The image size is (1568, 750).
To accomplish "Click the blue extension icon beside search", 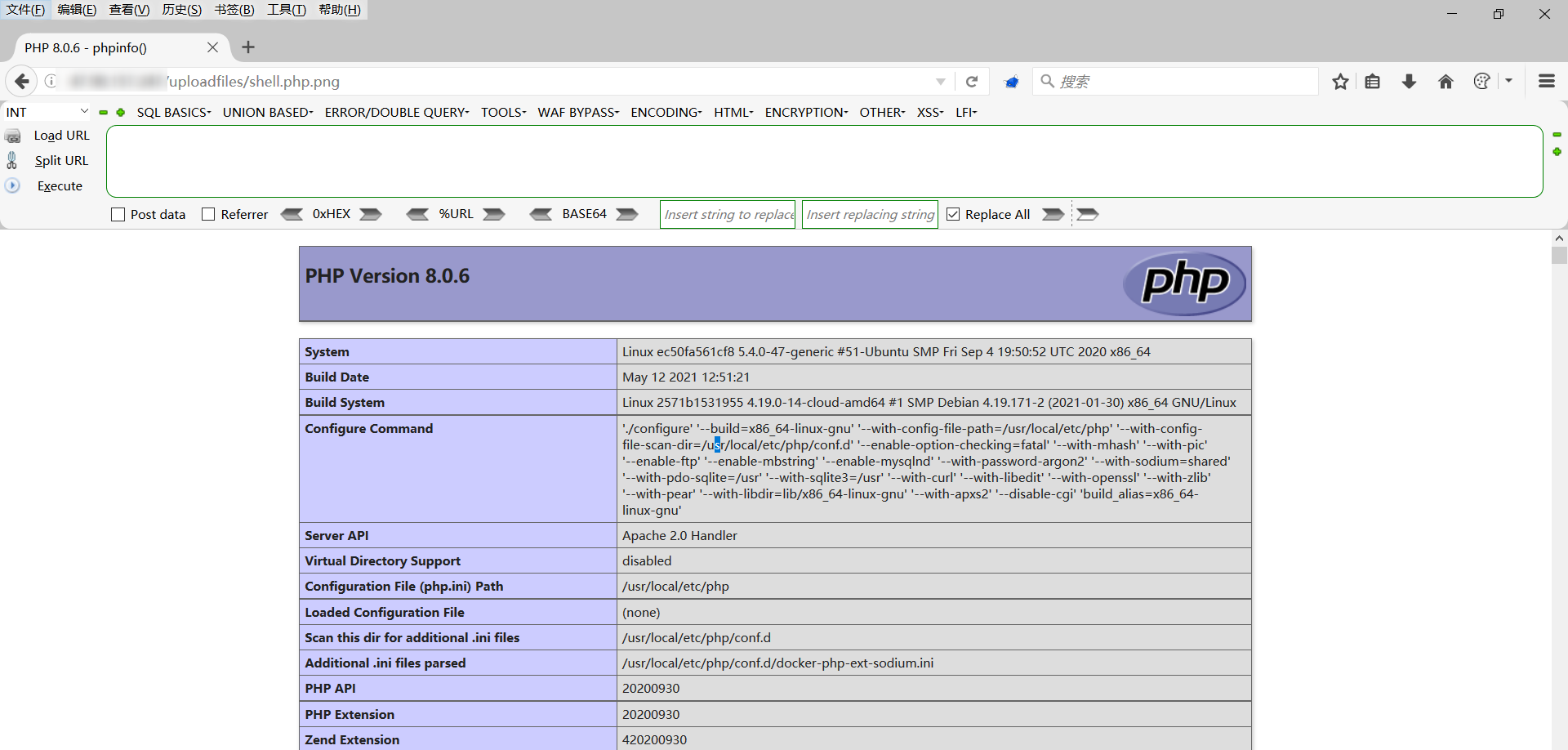I will pyautogui.click(x=1012, y=82).
